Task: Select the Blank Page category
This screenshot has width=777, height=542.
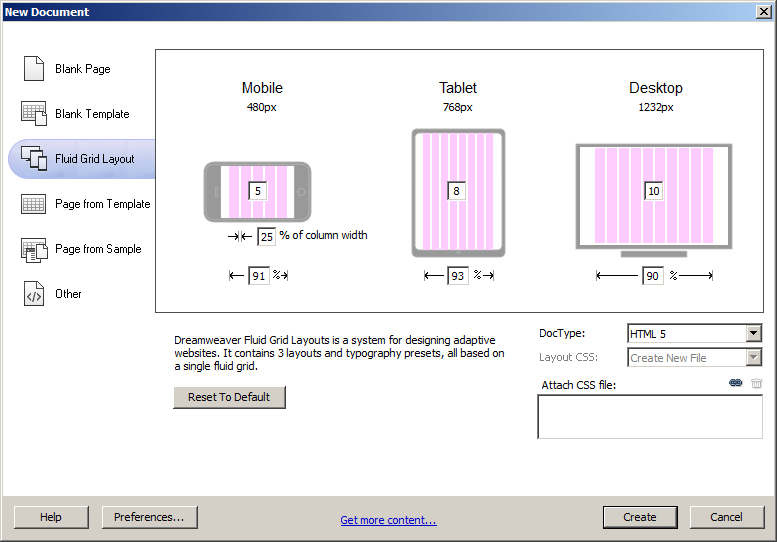Action: [83, 69]
